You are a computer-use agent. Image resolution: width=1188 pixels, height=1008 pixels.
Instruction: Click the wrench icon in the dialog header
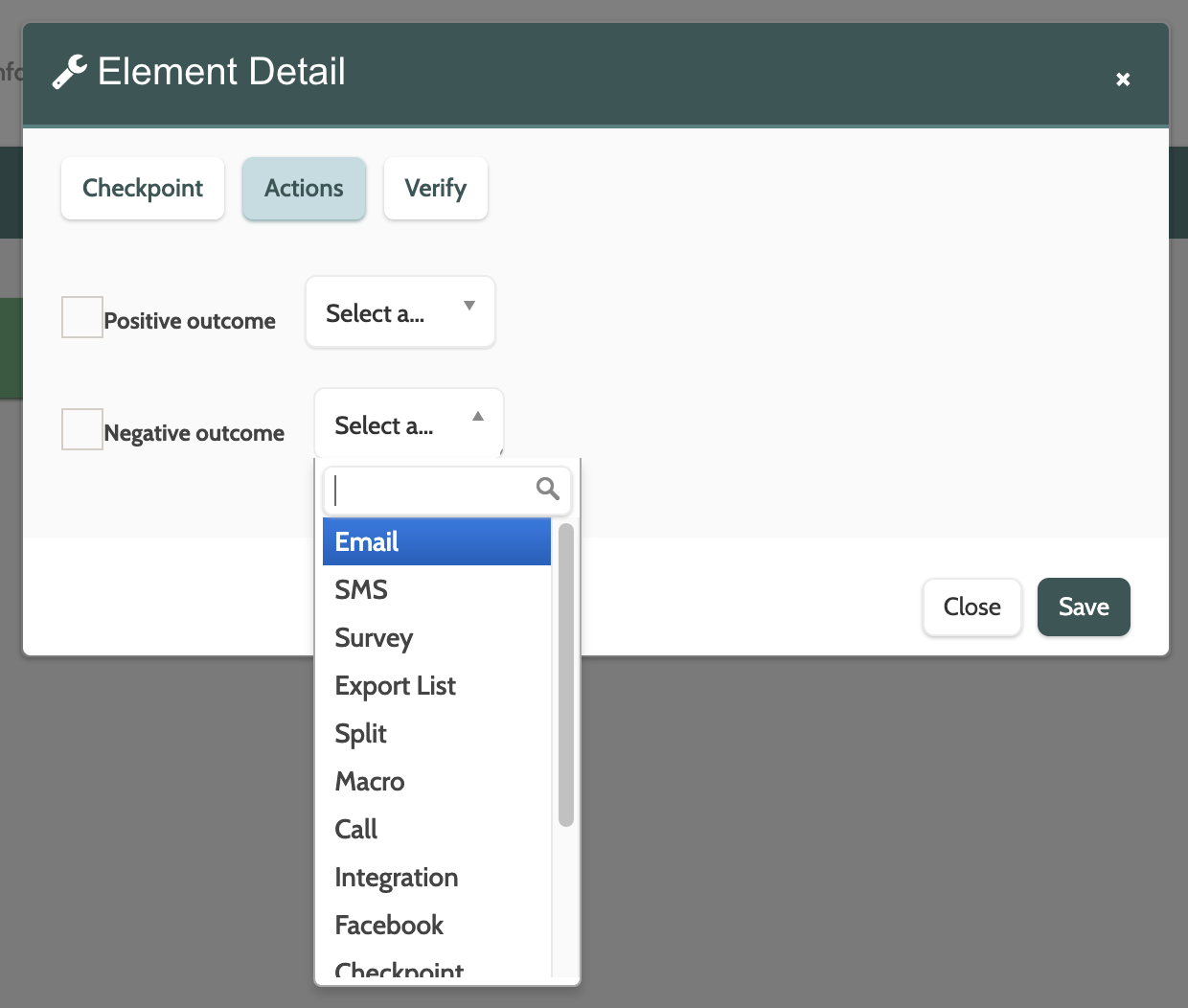click(69, 72)
